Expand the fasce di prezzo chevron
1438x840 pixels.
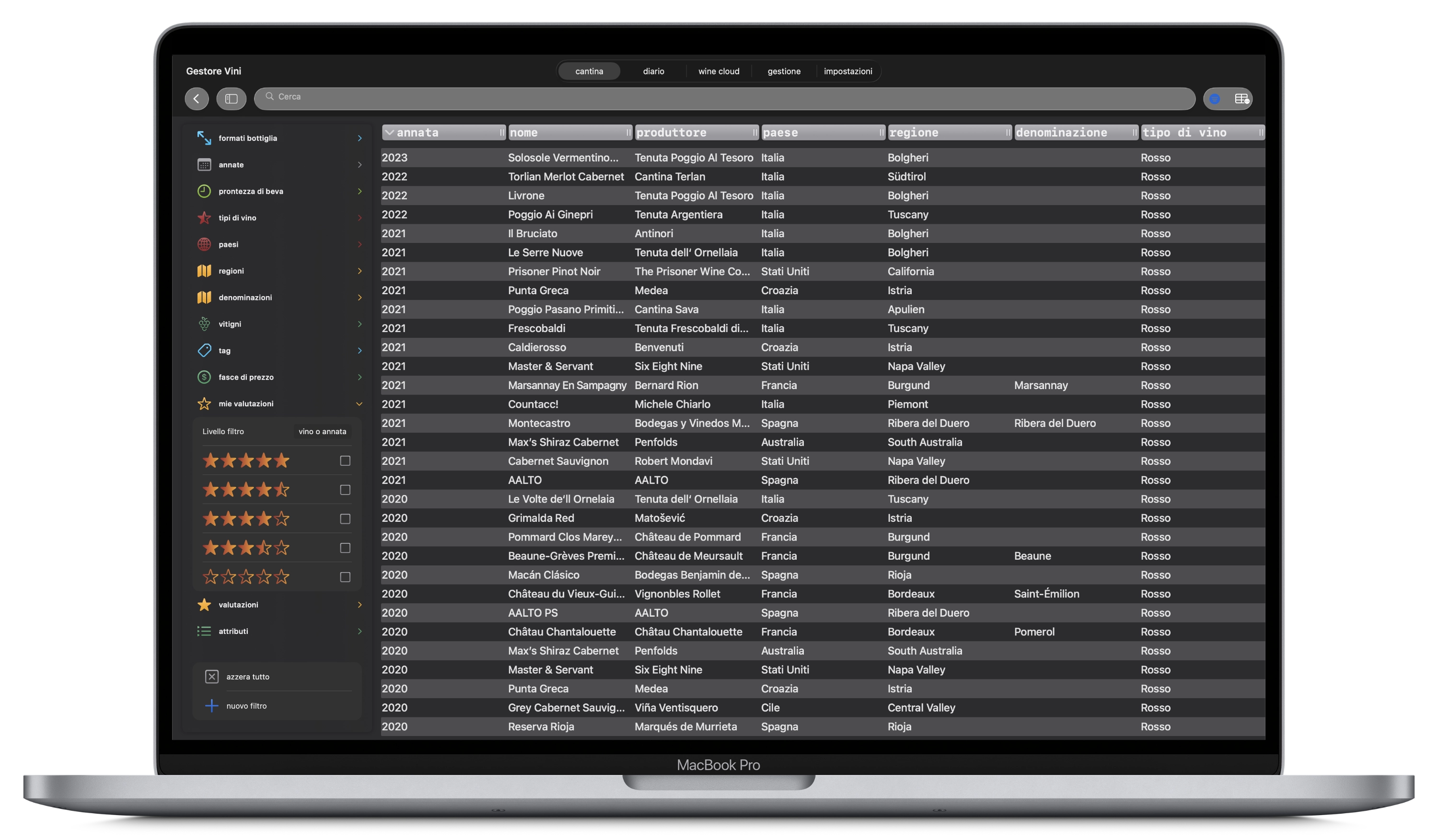[x=359, y=377]
